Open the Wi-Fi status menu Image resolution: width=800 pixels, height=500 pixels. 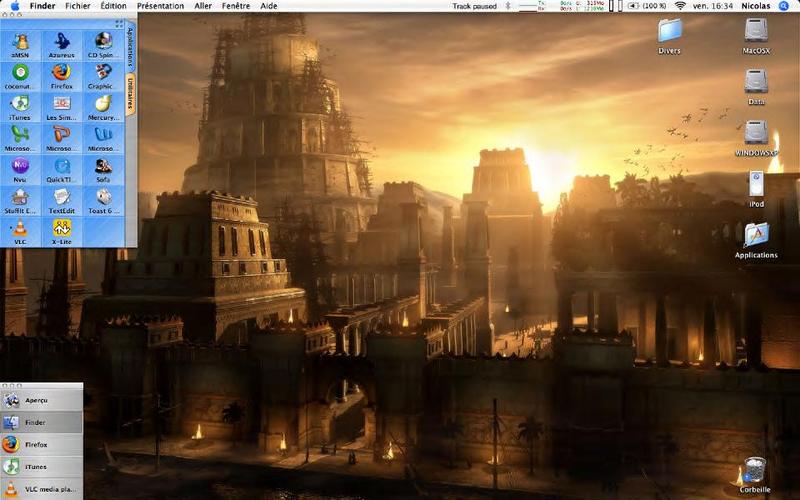tap(680, 6)
